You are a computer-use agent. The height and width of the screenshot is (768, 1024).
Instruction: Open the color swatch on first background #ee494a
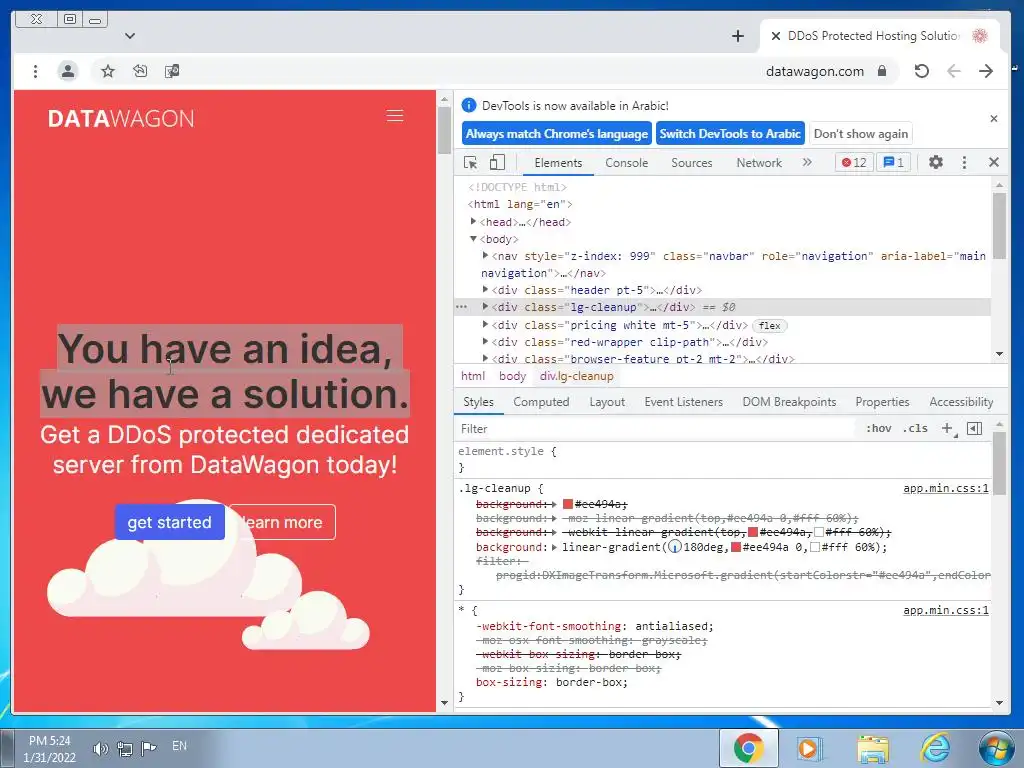[568, 504]
